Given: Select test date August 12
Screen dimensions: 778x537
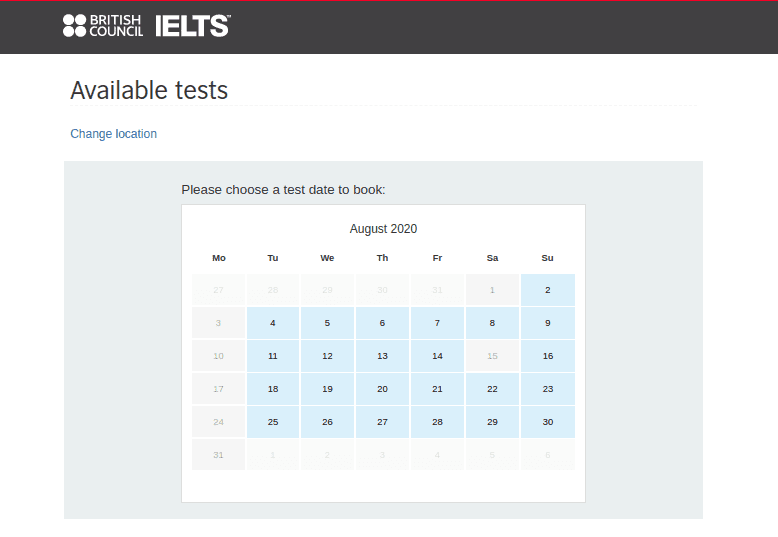Looking at the screenshot, I should [327, 356].
